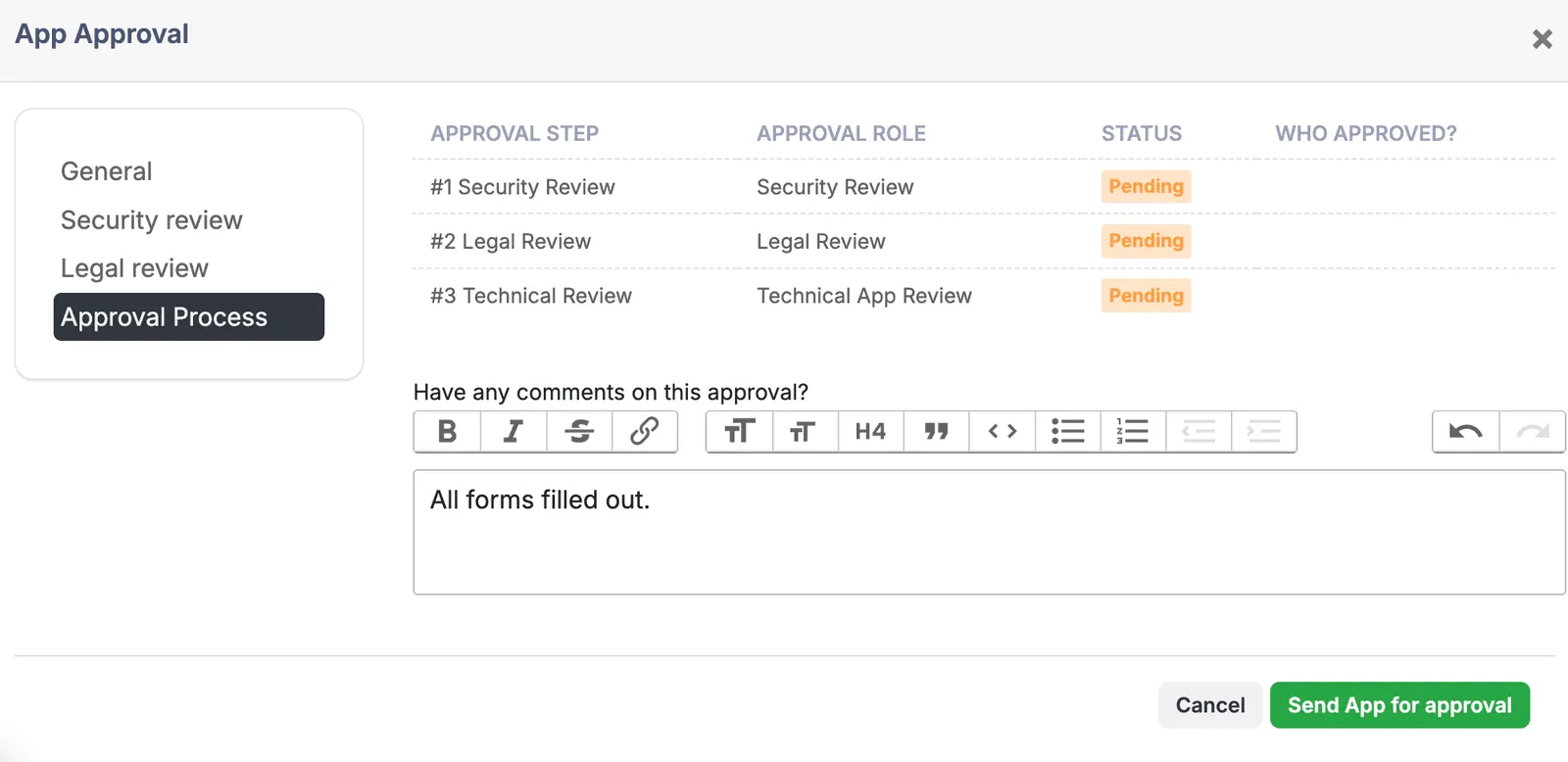The image size is (1568, 762).
Task: Click Send App for approval button
Action: point(1399,705)
